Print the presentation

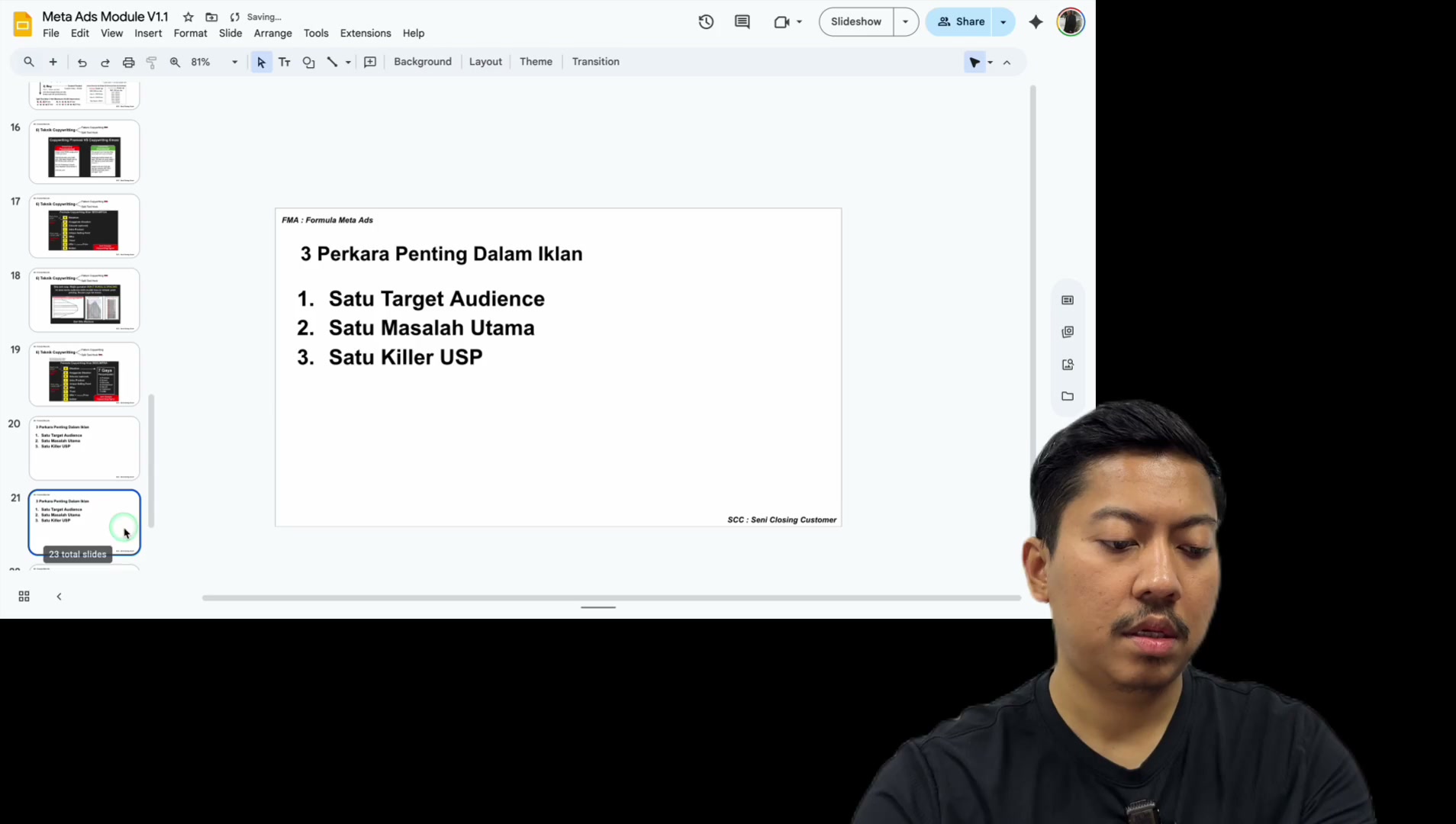pyautogui.click(x=129, y=62)
